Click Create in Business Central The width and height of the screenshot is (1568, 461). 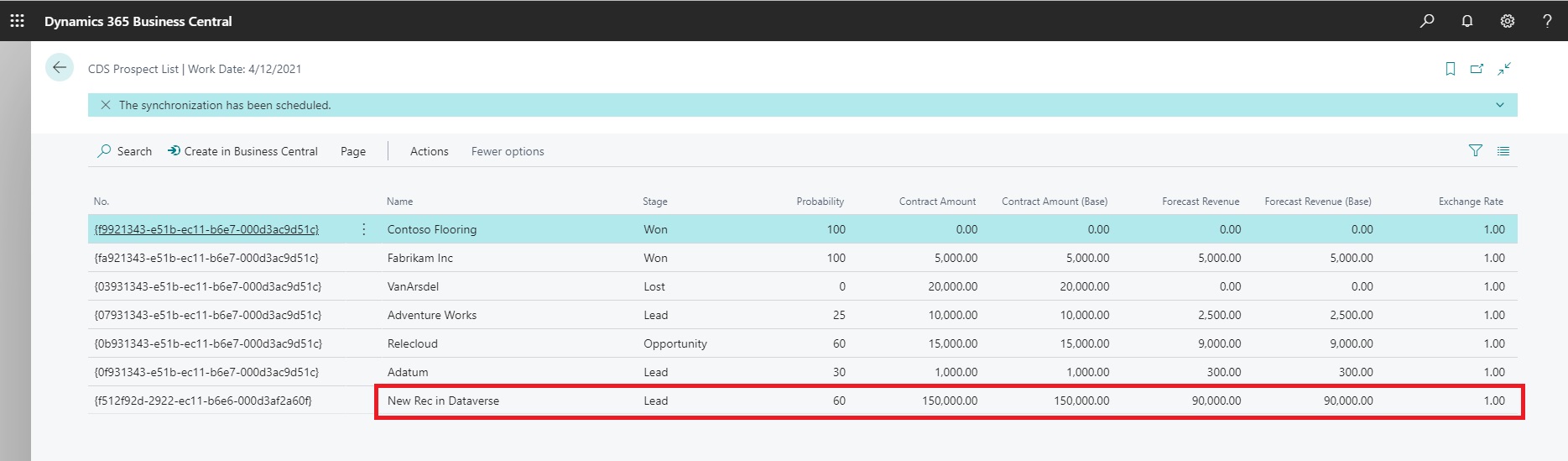click(x=242, y=151)
